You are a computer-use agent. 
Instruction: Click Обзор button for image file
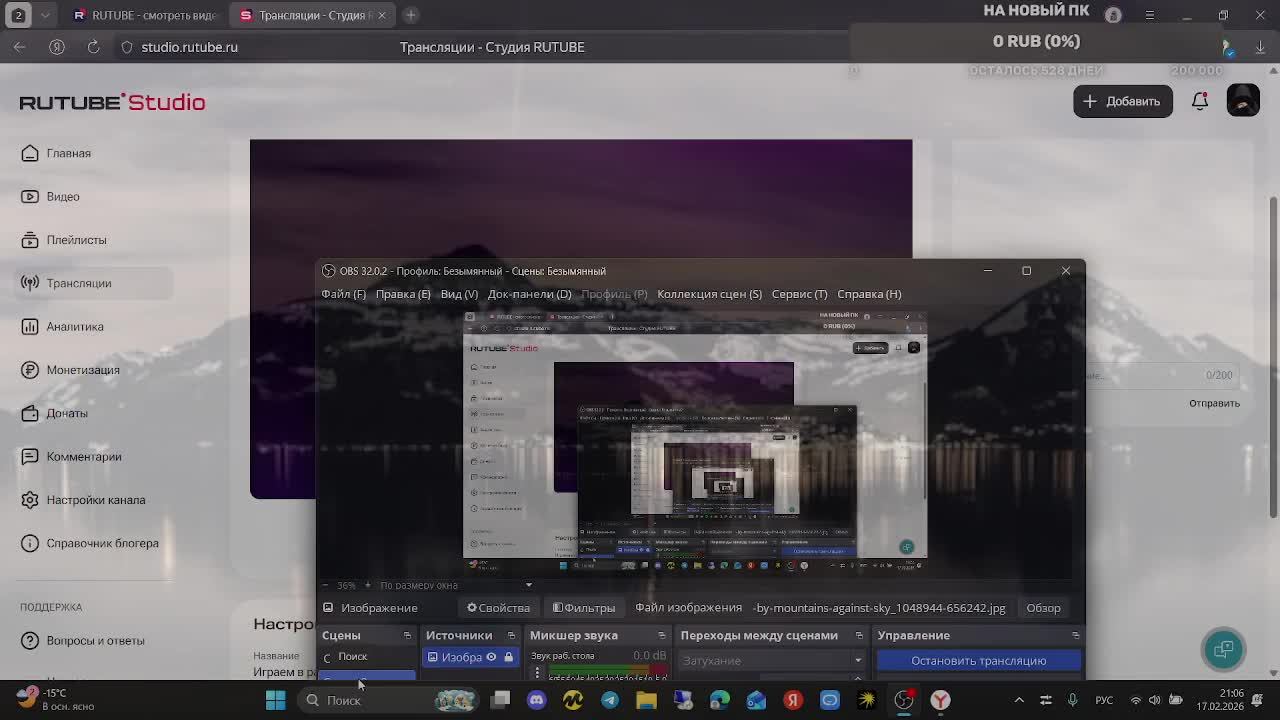pos(1043,608)
